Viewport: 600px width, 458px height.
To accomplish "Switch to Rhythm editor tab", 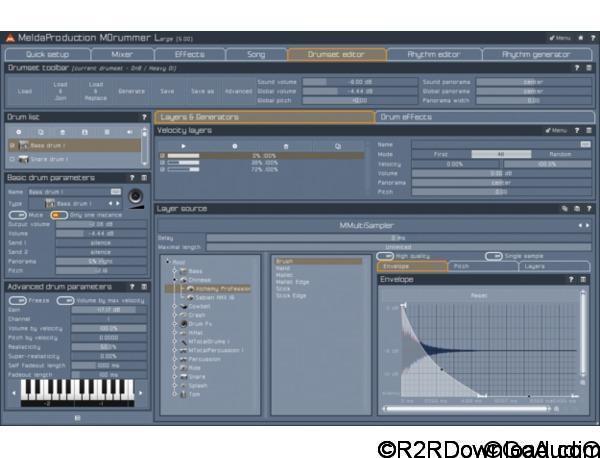I will pos(434,54).
